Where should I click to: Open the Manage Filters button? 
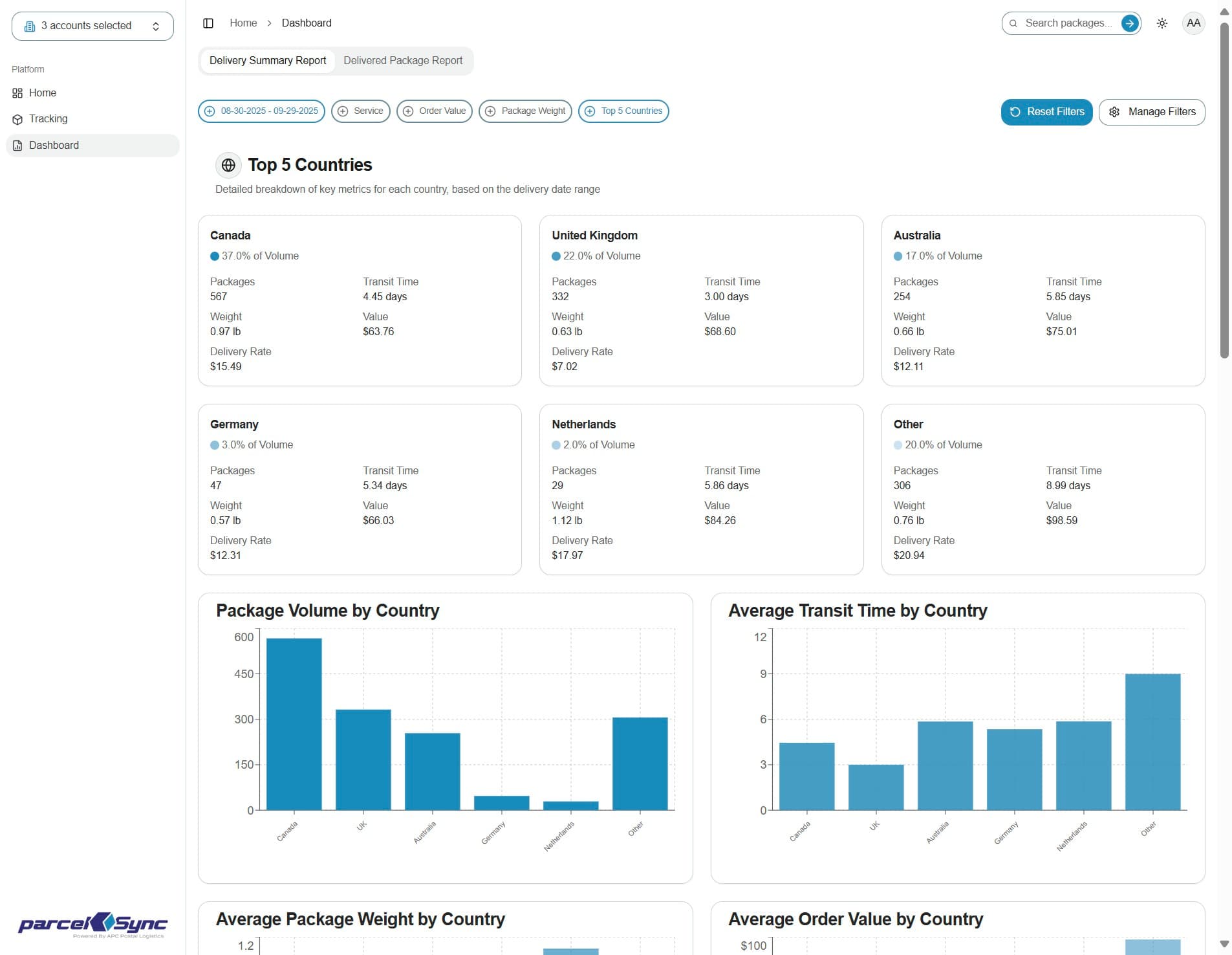tap(1152, 112)
